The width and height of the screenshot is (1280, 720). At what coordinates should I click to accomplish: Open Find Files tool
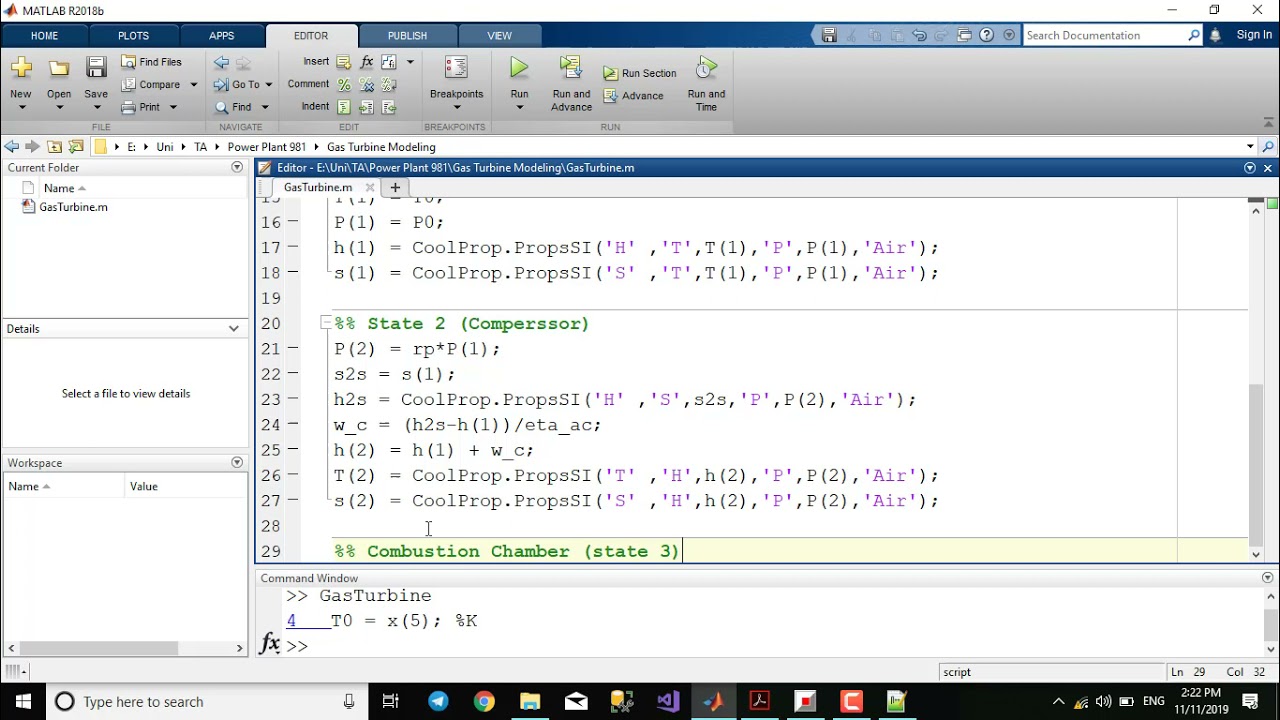coord(152,62)
